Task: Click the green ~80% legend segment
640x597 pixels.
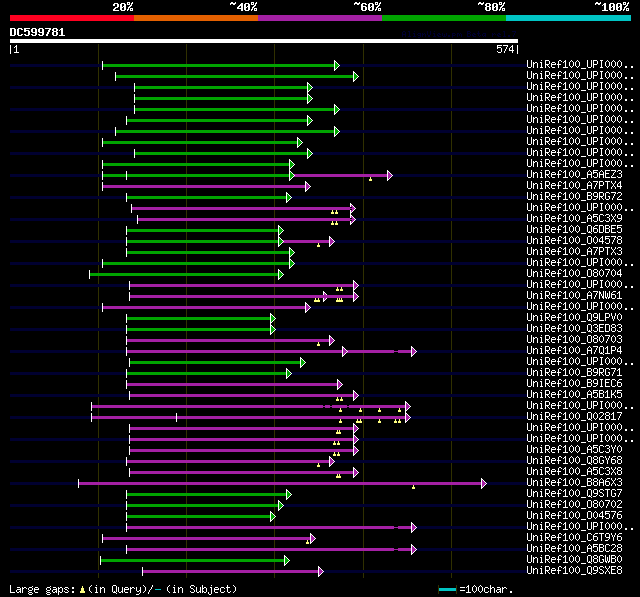Action: (x=444, y=18)
